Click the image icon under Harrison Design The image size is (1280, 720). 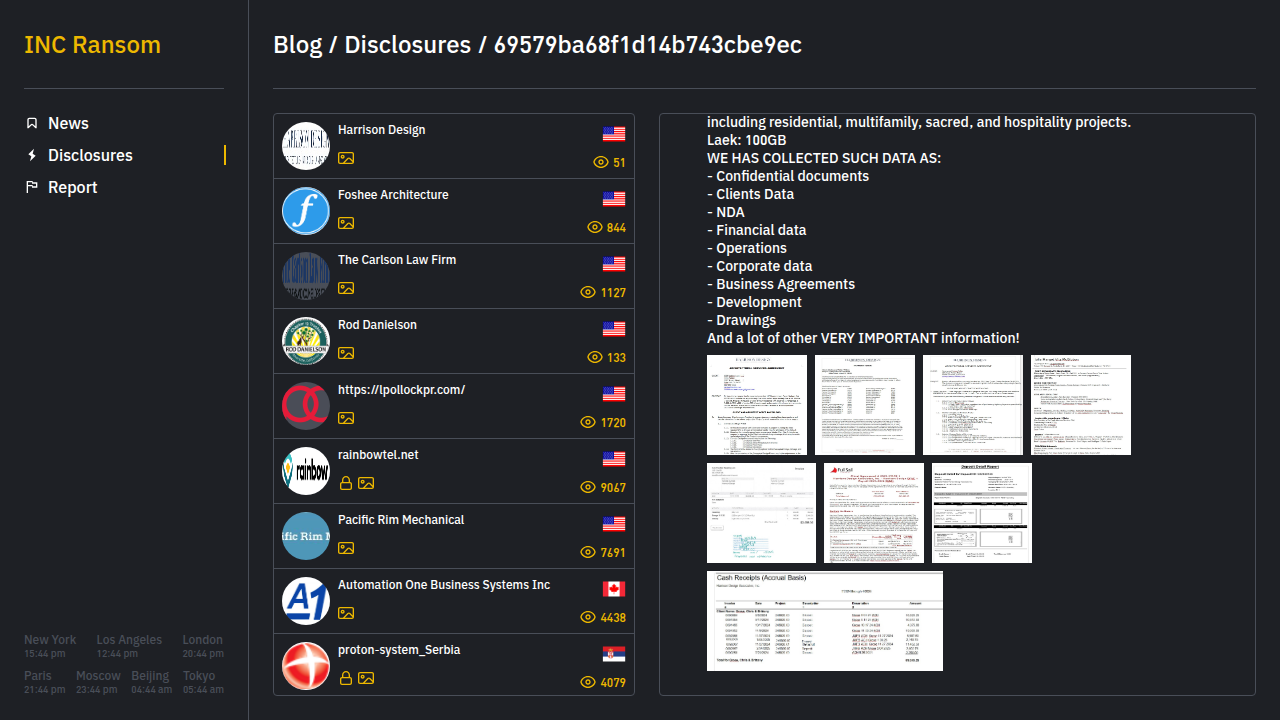point(346,158)
